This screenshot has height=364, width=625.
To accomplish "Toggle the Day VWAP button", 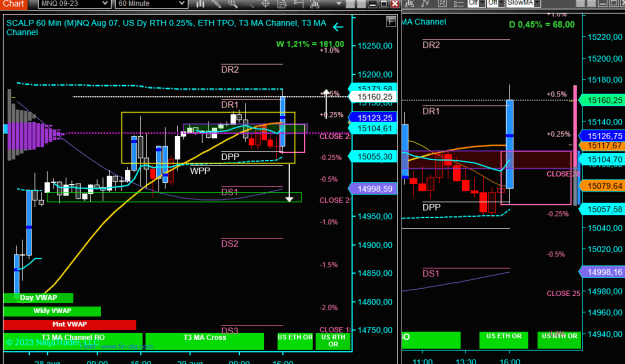I will (38, 298).
